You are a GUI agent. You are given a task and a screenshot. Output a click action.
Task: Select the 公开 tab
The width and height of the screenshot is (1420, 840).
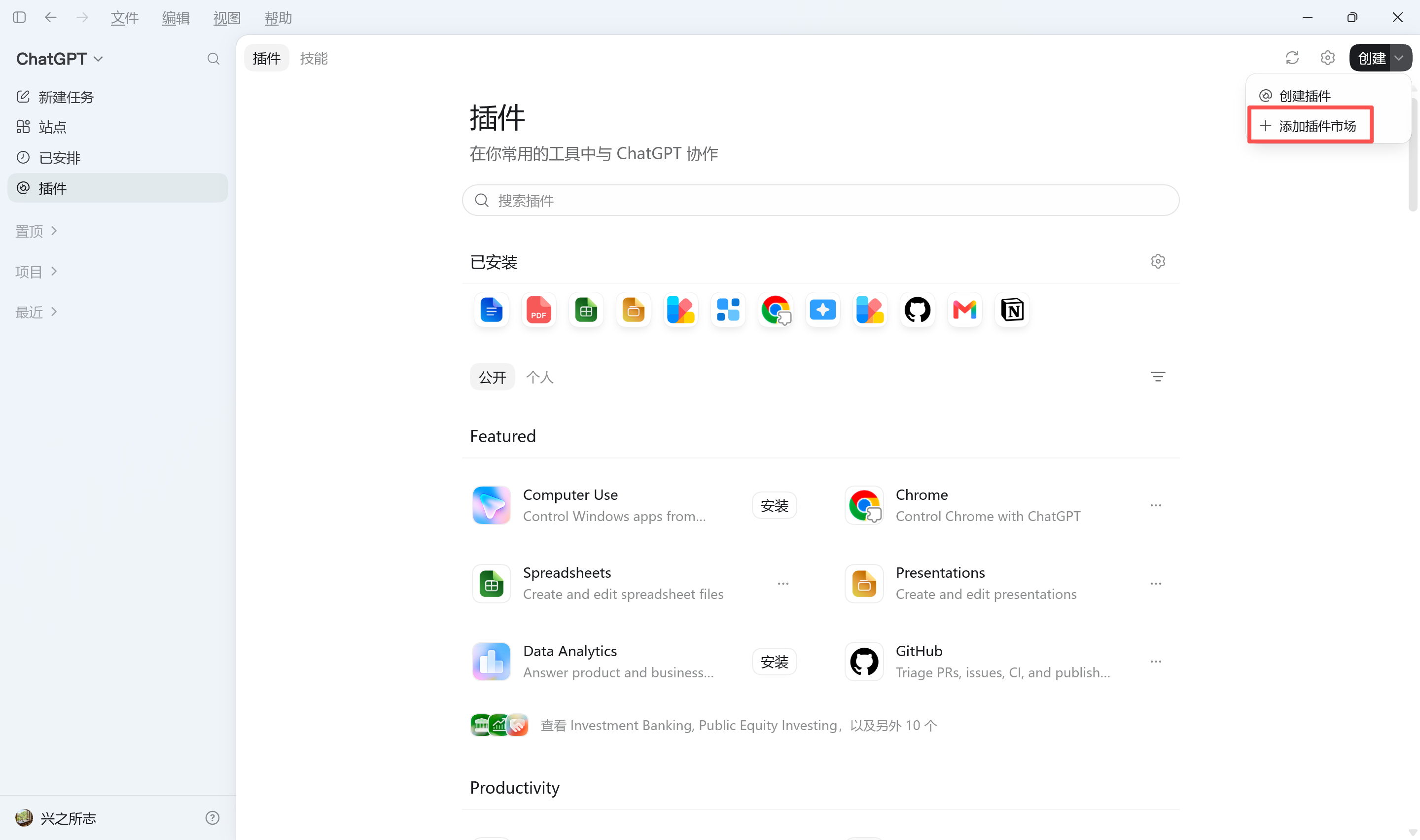[493, 377]
